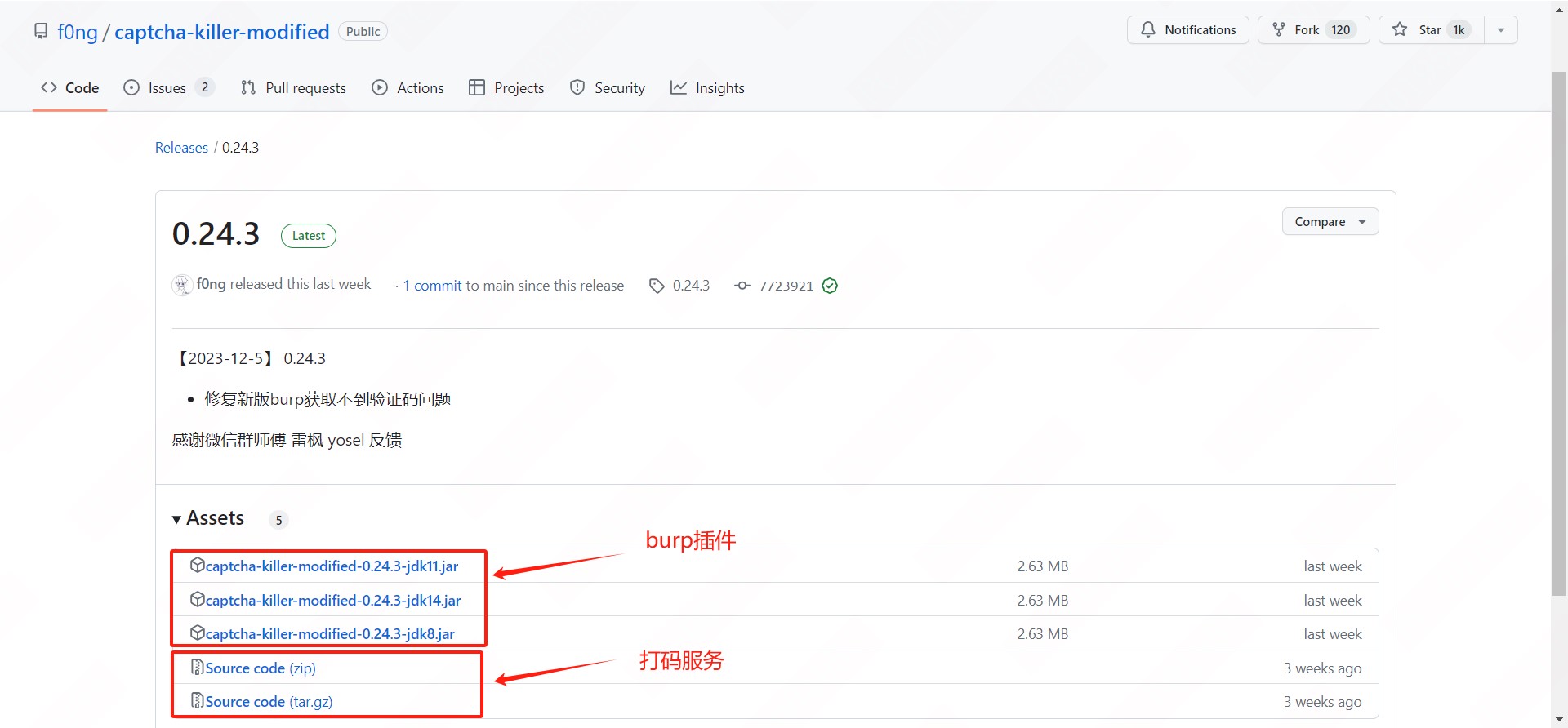Click the Assets count badge 5
The image size is (1568, 728).
click(x=278, y=520)
